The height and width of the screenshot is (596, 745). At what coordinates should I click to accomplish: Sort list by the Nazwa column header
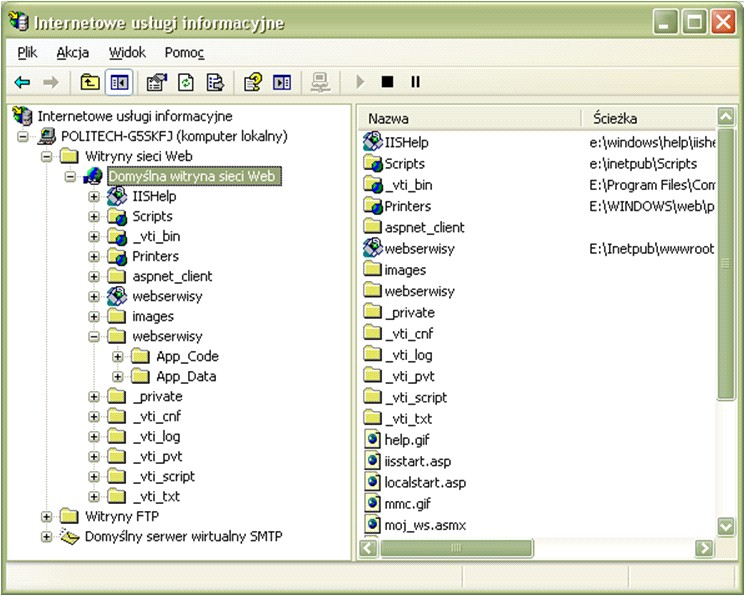[471, 118]
